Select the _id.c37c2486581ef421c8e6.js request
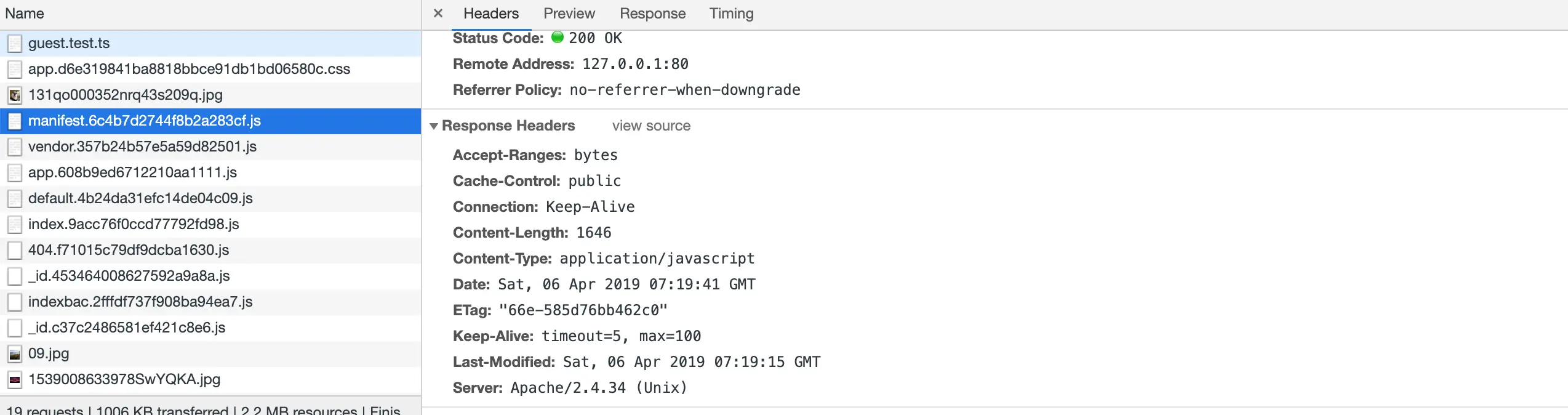The image size is (1568, 415). (x=127, y=328)
